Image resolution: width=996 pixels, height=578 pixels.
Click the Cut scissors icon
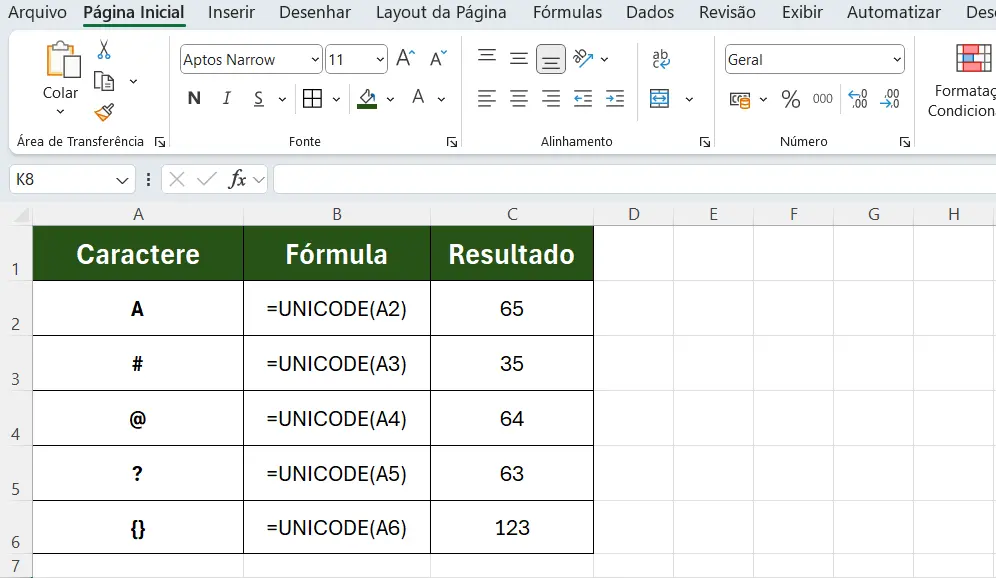click(104, 50)
